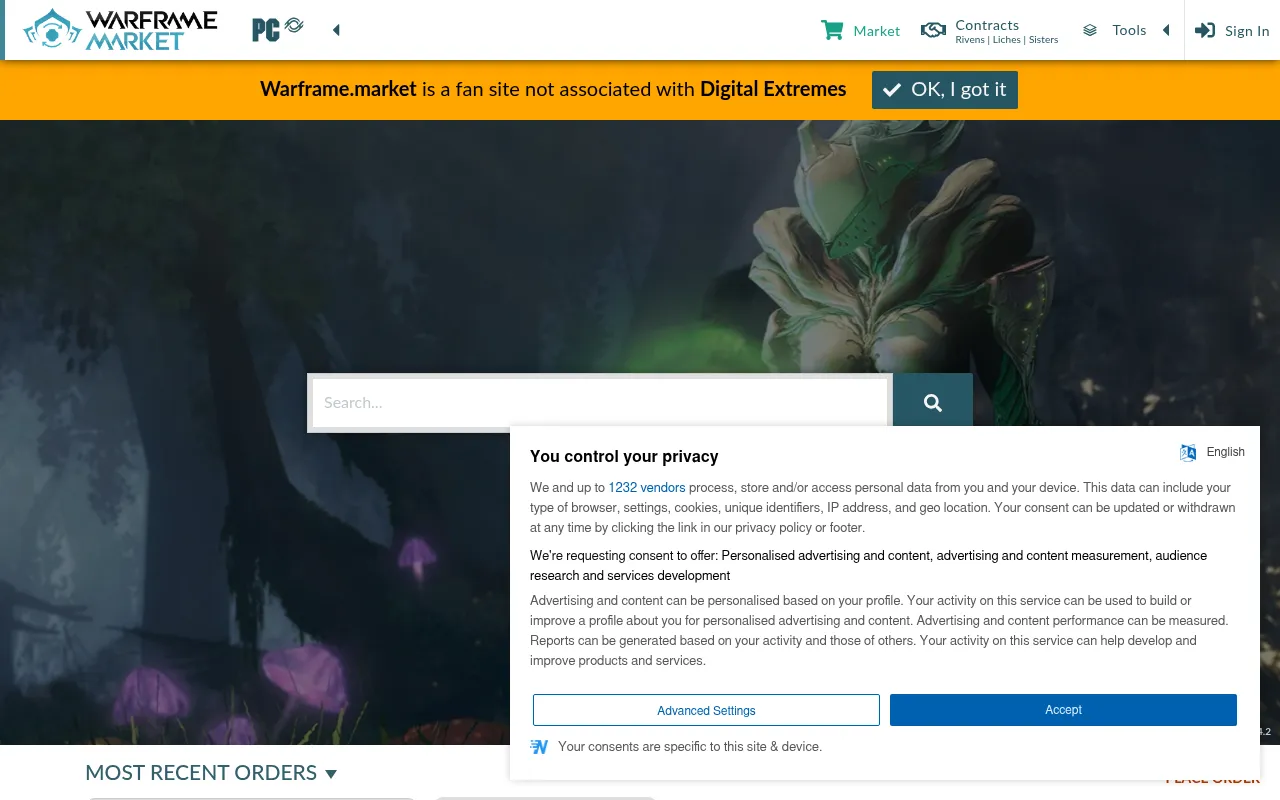The height and width of the screenshot is (800, 1280).
Task: Click the consent provider logo icon
Action: click(539, 747)
